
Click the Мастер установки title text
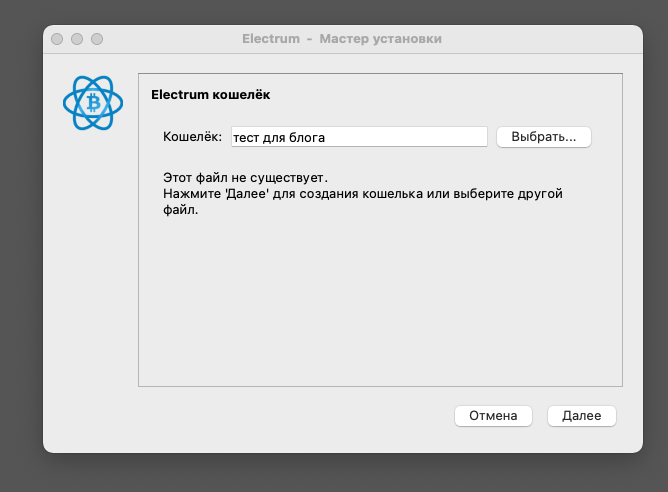pyautogui.click(x=380, y=39)
